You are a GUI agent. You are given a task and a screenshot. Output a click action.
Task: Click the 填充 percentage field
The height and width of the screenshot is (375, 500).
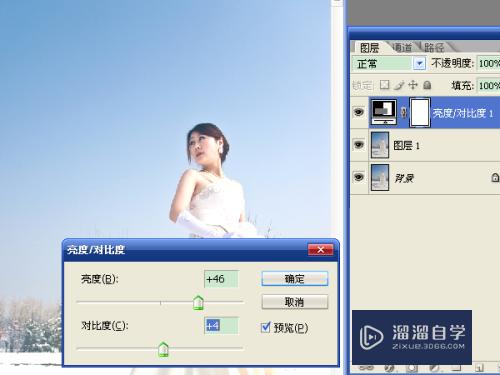pyautogui.click(x=488, y=86)
